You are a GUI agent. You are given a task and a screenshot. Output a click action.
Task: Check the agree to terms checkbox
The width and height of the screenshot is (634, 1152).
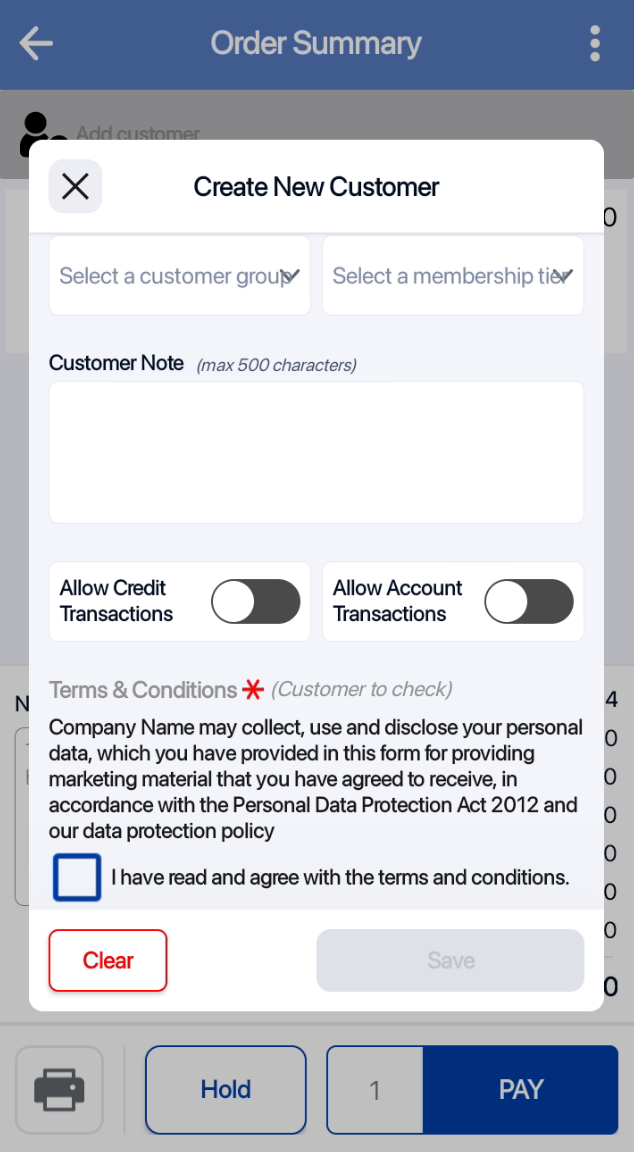77,877
